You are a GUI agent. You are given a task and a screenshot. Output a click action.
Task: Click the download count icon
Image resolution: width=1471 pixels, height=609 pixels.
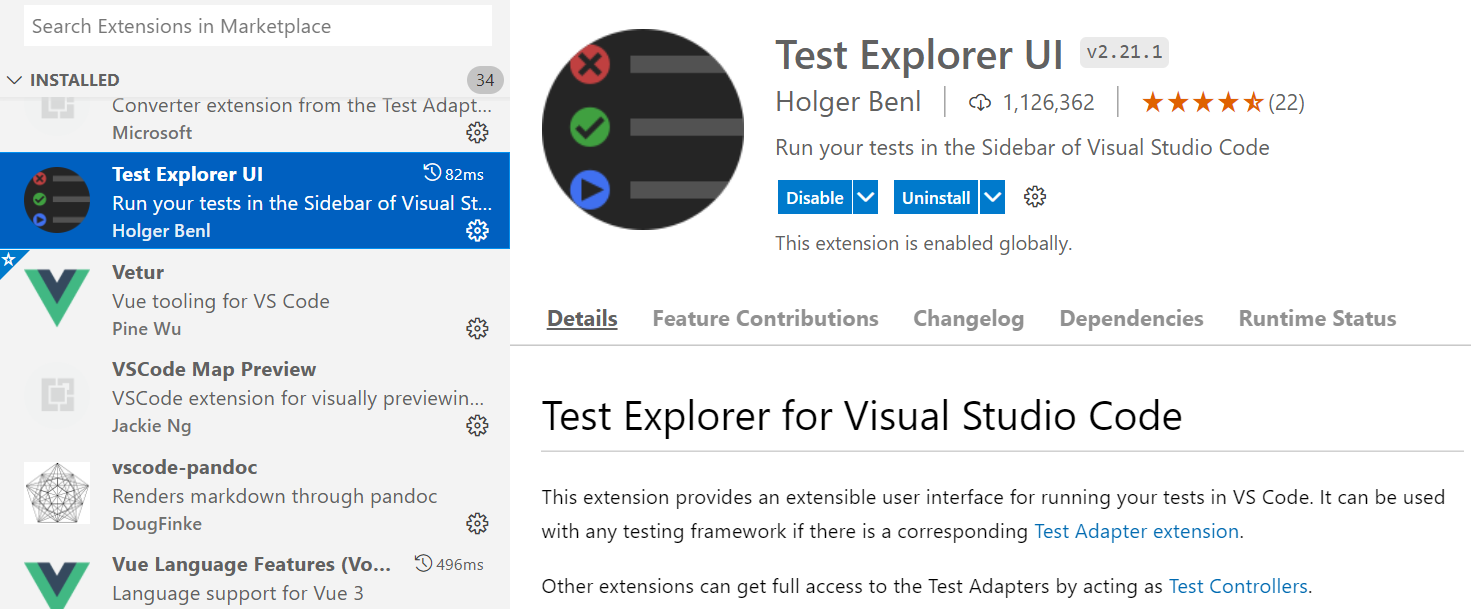pos(979,101)
